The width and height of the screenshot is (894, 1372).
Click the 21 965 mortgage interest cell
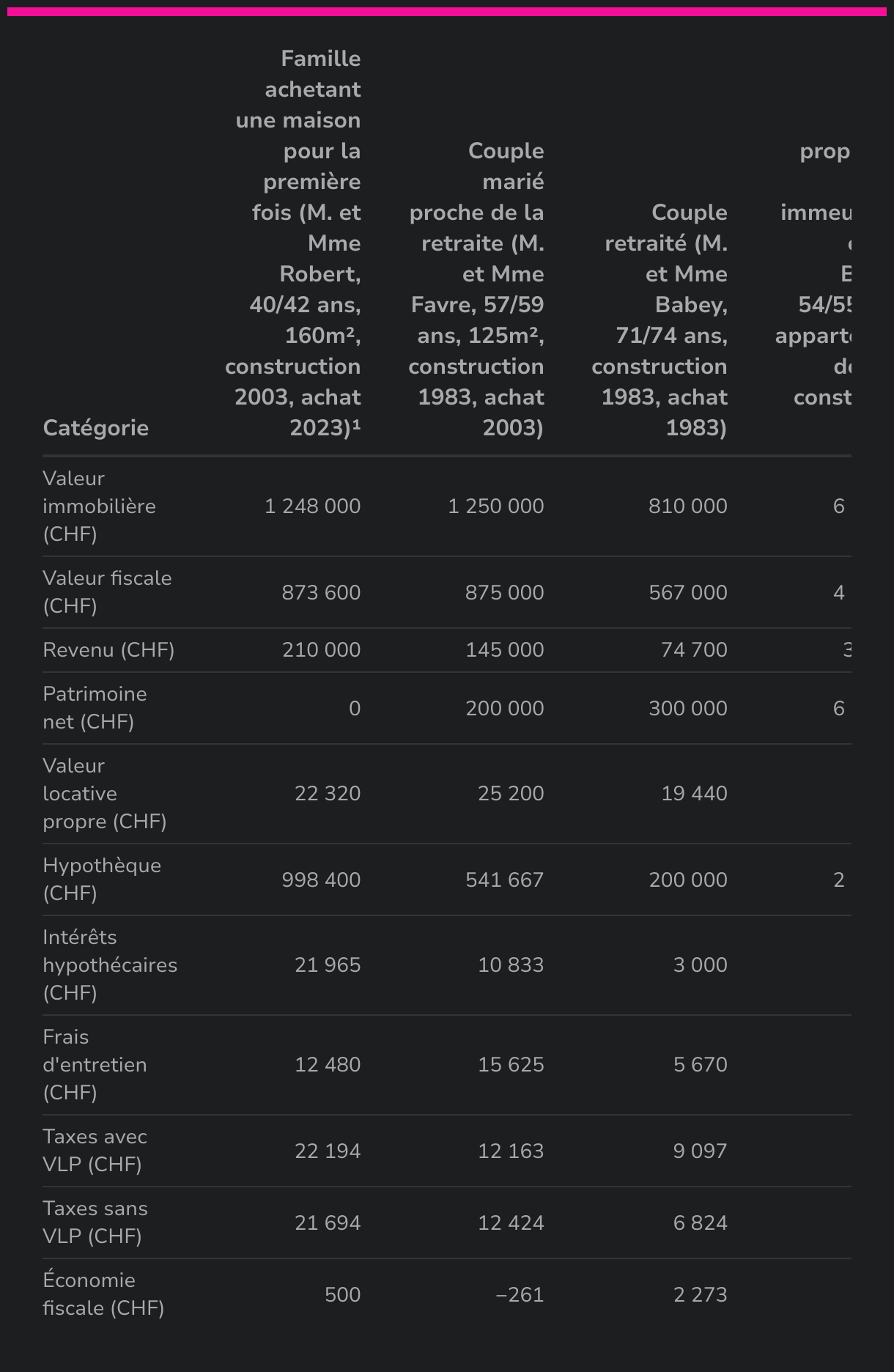coord(328,965)
